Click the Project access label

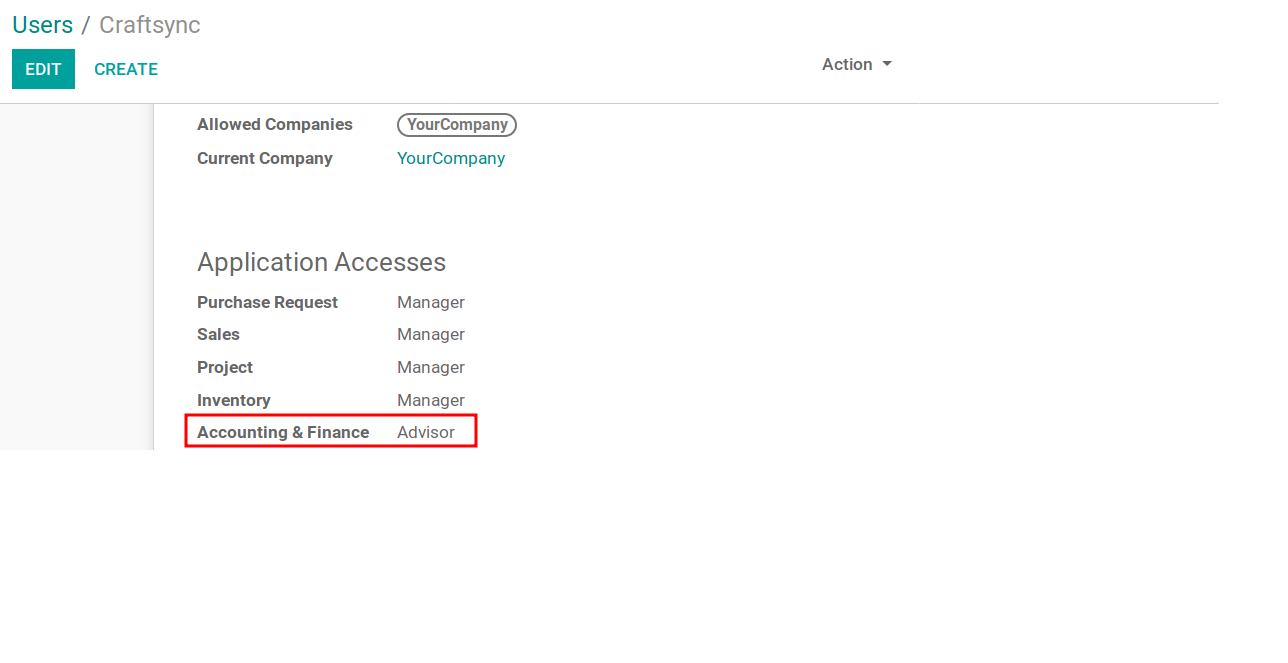(x=224, y=367)
